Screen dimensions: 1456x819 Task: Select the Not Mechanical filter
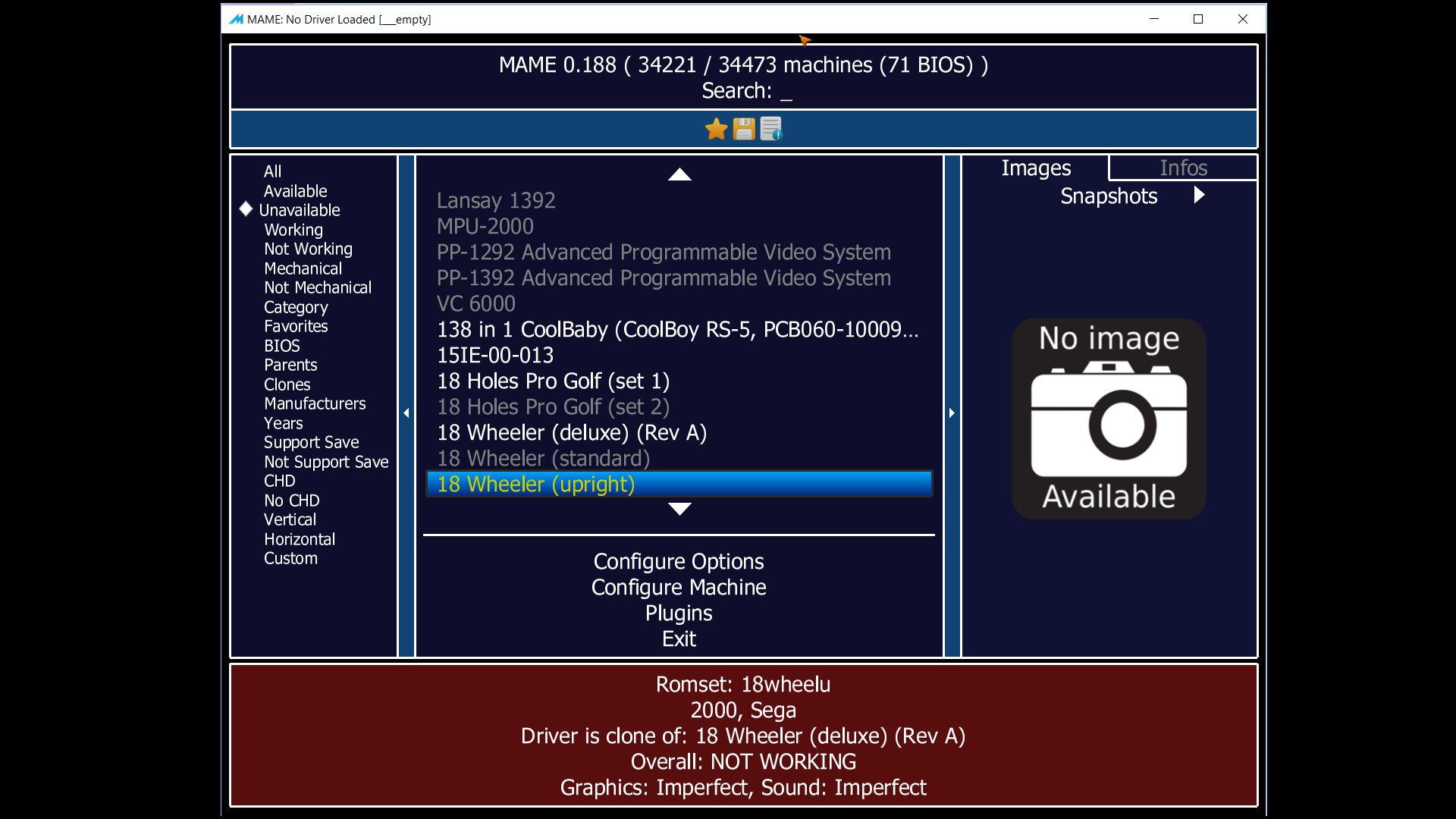(x=318, y=287)
